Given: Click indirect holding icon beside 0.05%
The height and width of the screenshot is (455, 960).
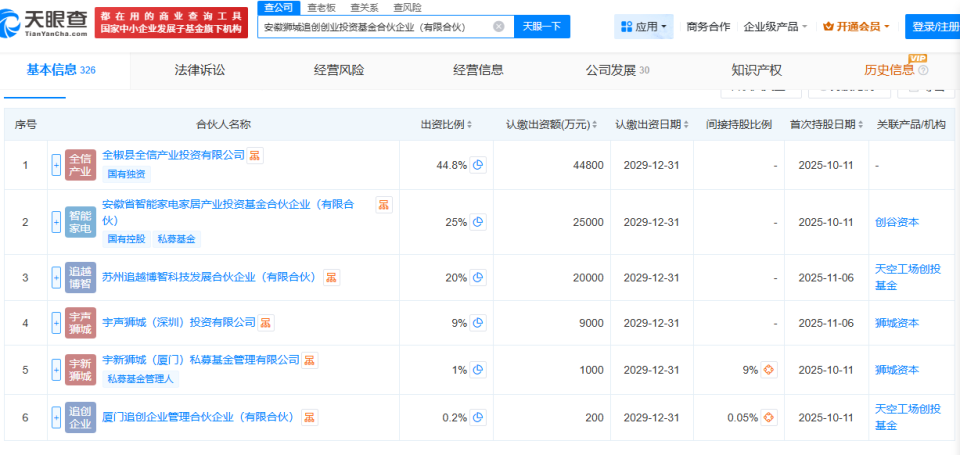Looking at the screenshot, I should click(769, 418).
